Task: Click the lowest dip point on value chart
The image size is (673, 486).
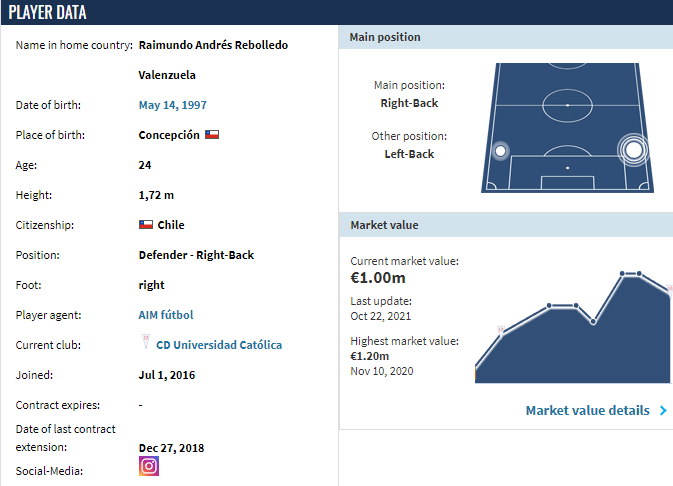Action: [x=593, y=322]
